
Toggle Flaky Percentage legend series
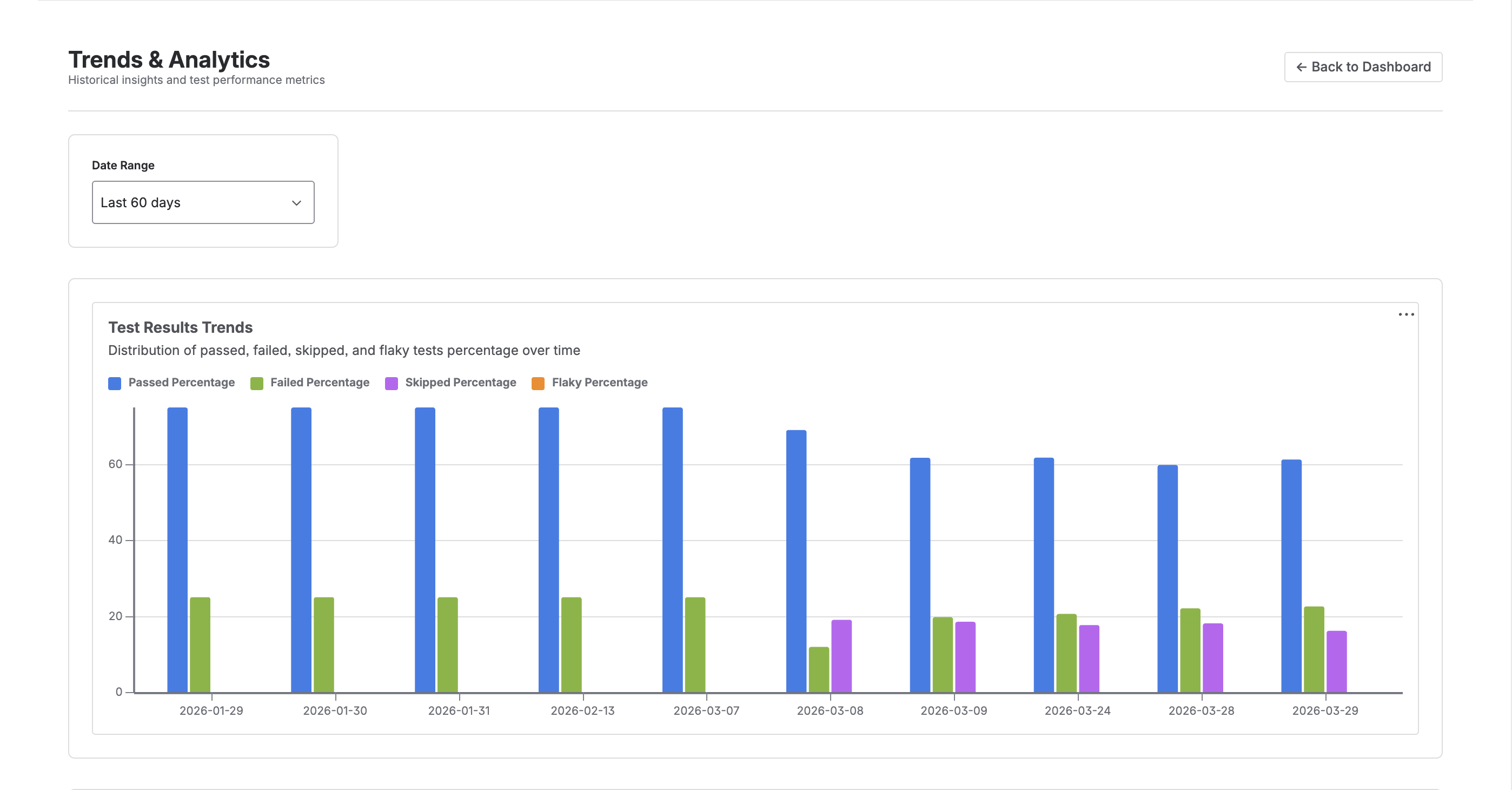pyautogui.click(x=599, y=383)
